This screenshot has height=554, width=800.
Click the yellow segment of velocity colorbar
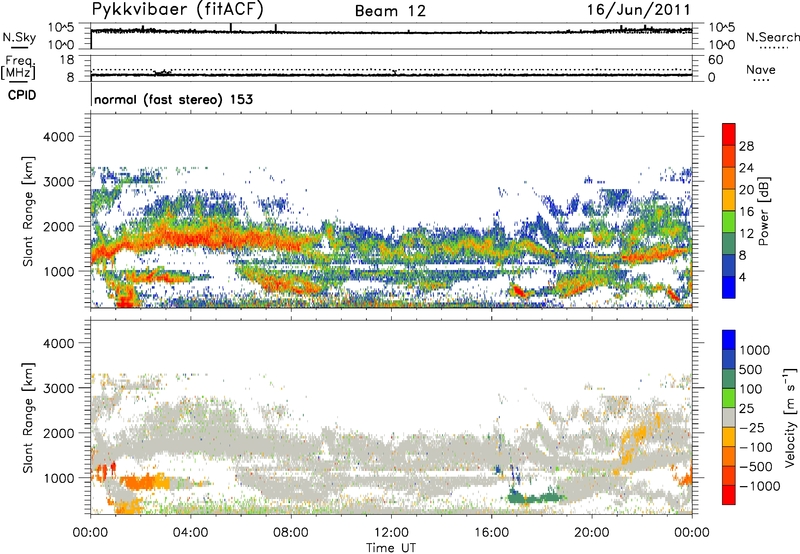(729, 437)
